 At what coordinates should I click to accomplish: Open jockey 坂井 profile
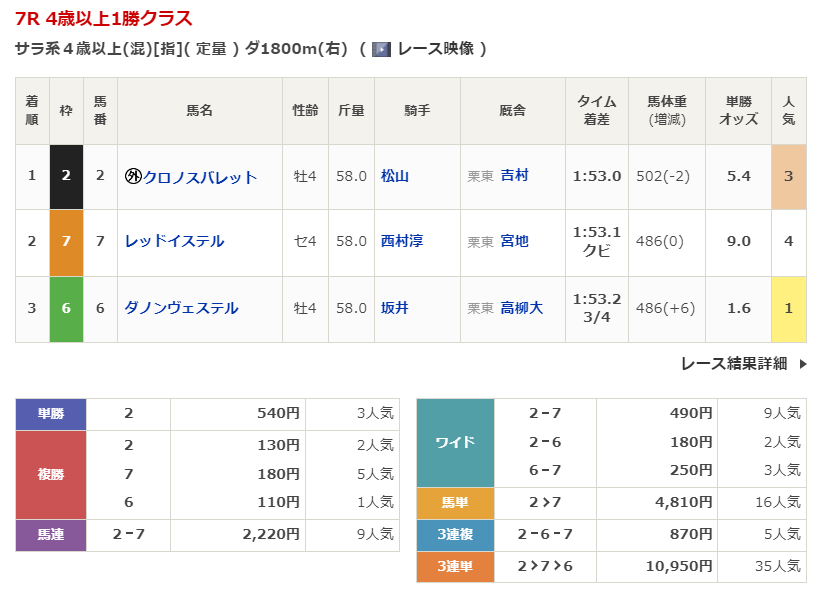click(395, 308)
